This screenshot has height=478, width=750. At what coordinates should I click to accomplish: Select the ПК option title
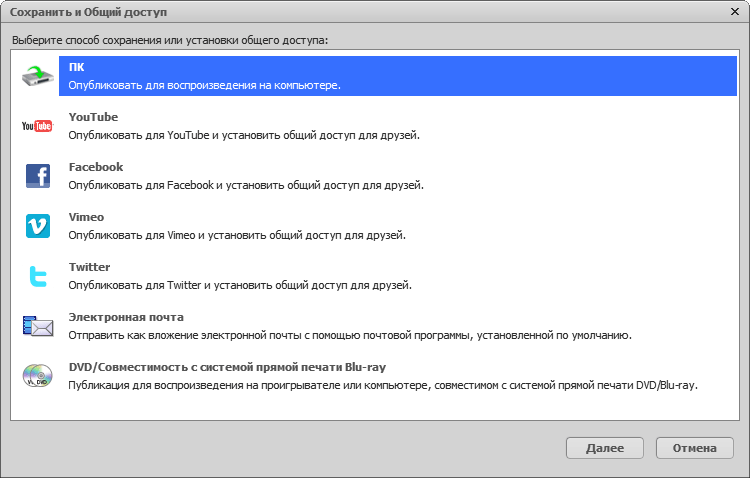(77, 67)
